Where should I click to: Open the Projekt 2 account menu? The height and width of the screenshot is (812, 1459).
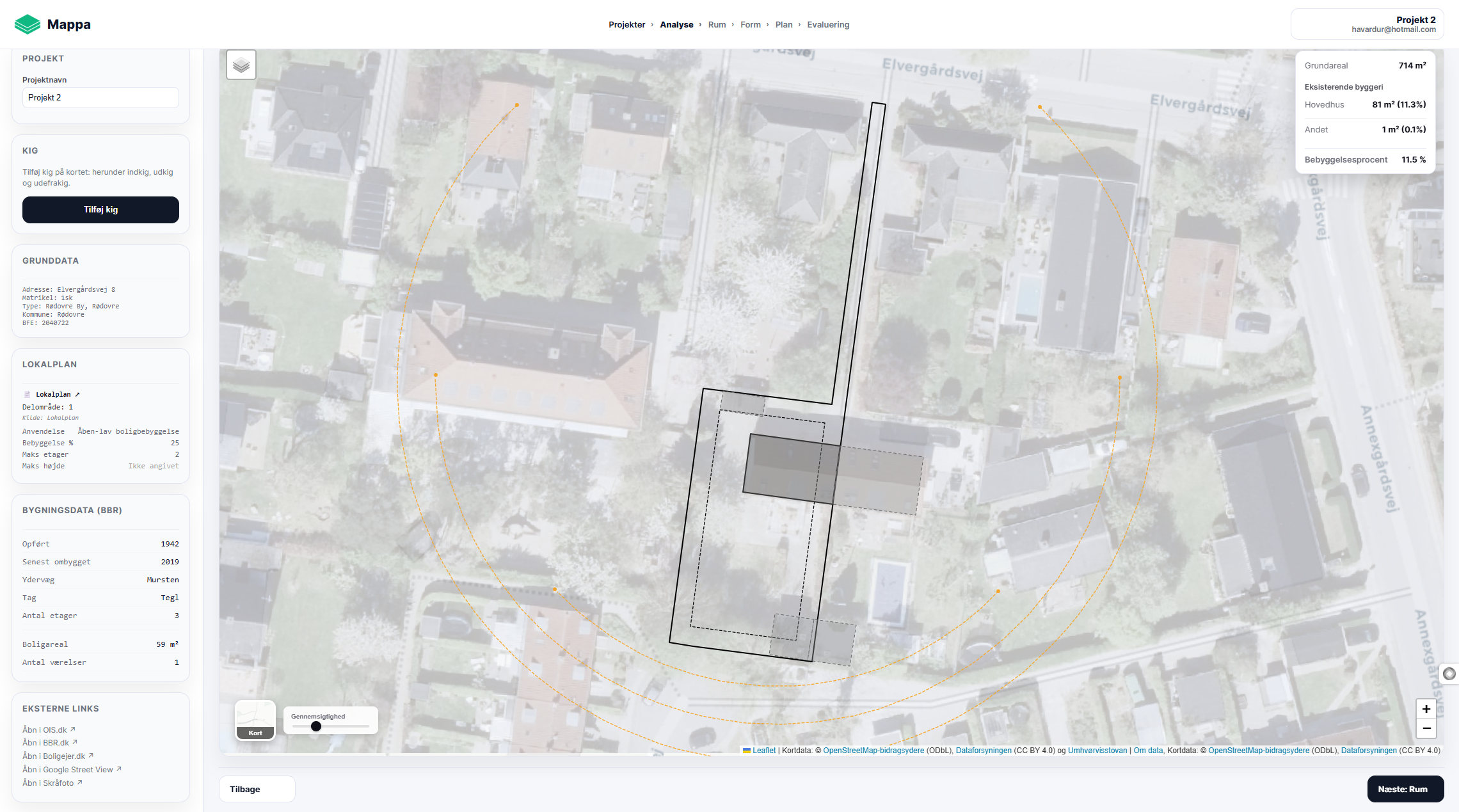(1367, 24)
